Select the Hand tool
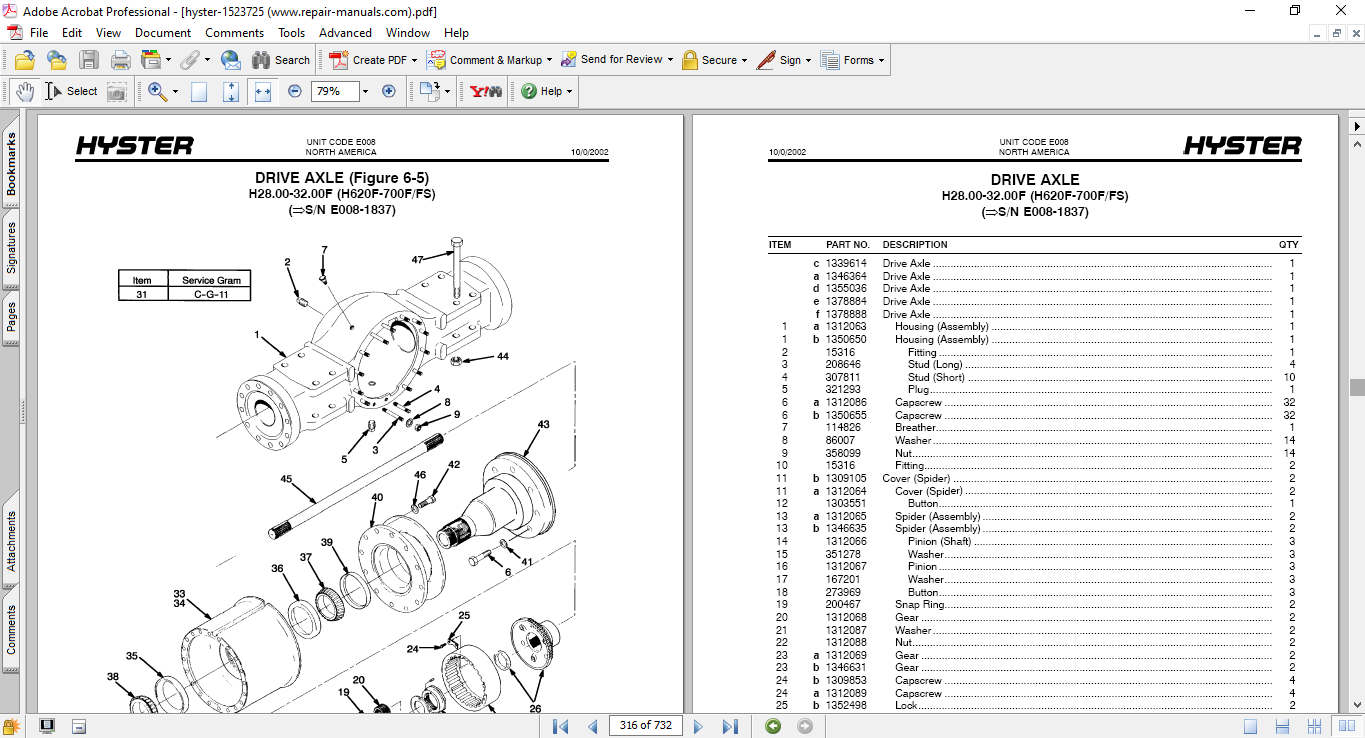The height and width of the screenshot is (738, 1365). click(x=24, y=91)
